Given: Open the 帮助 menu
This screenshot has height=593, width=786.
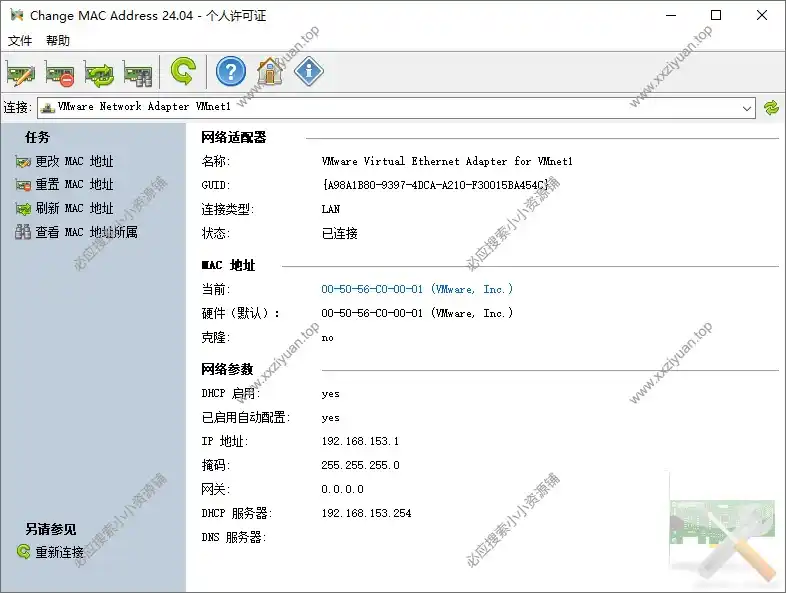Looking at the screenshot, I should click(58, 41).
